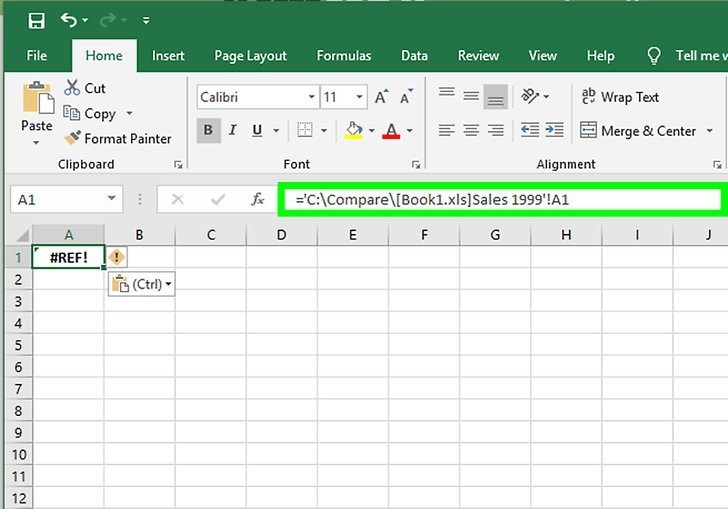
Task: Click the Undo arrow icon
Action: coord(69,20)
